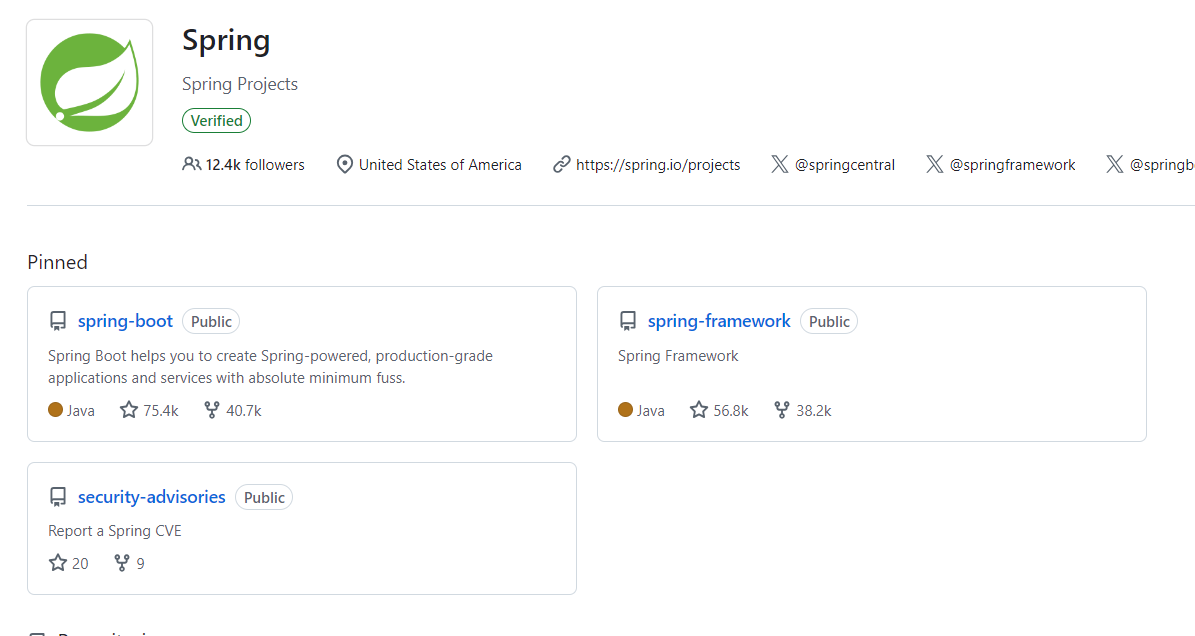Click the chain link icon beside spring.io
Viewport: 1195px width, 636px height.
tap(562, 165)
